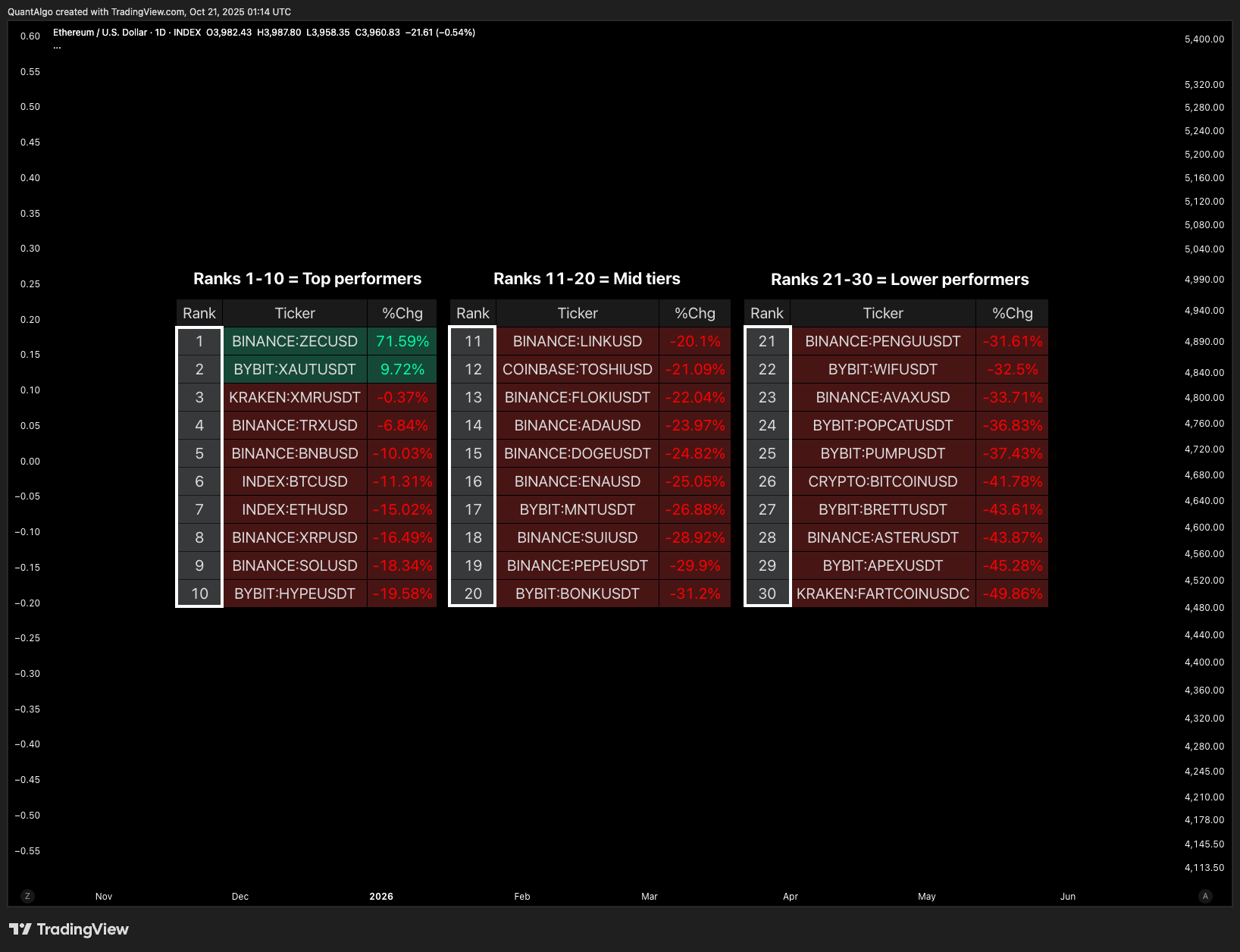The width and height of the screenshot is (1240, 952).
Task: Click the Z timezone button on time axis
Action: (27, 896)
